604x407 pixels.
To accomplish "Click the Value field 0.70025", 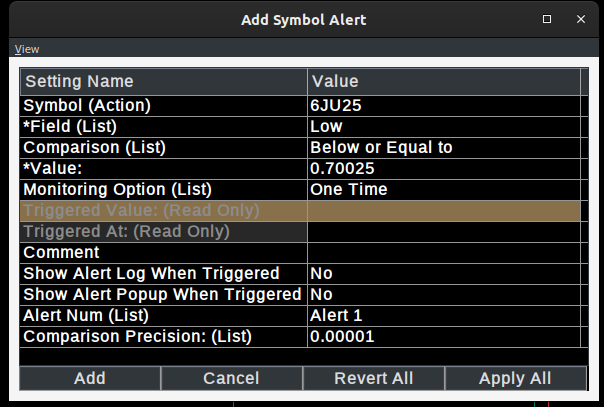I will [443, 168].
